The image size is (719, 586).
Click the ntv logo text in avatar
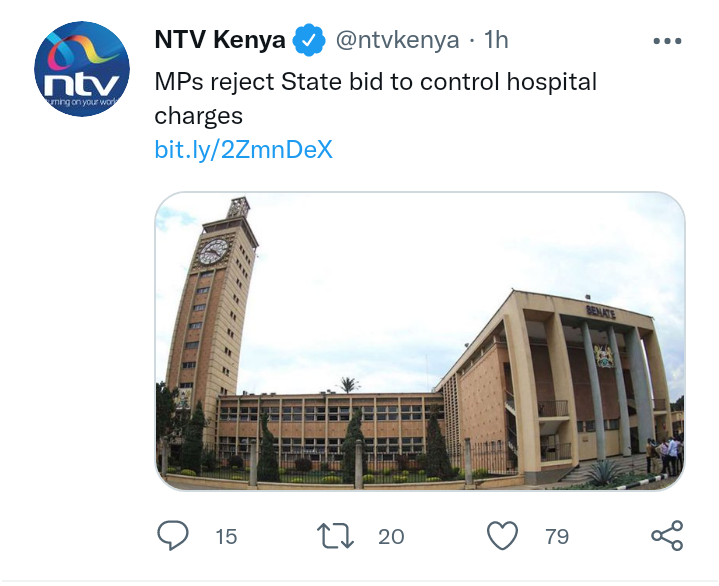point(82,84)
